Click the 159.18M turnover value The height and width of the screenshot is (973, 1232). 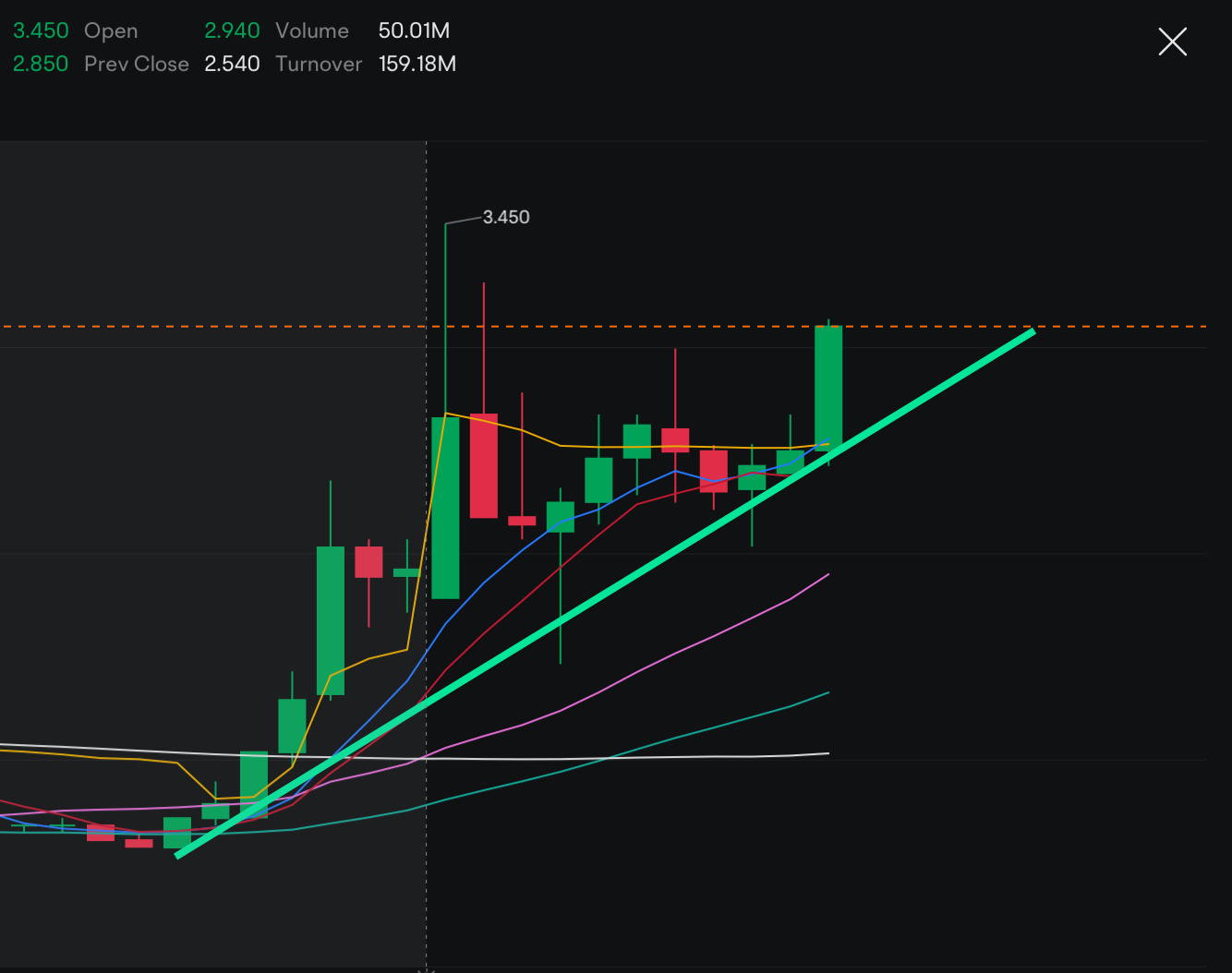click(417, 64)
